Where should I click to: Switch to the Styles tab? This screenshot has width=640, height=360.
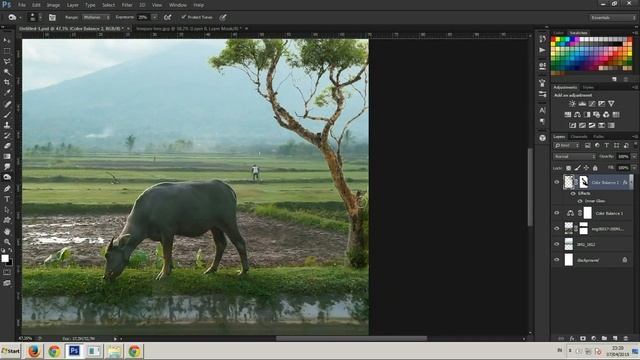click(x=588, y=87)
